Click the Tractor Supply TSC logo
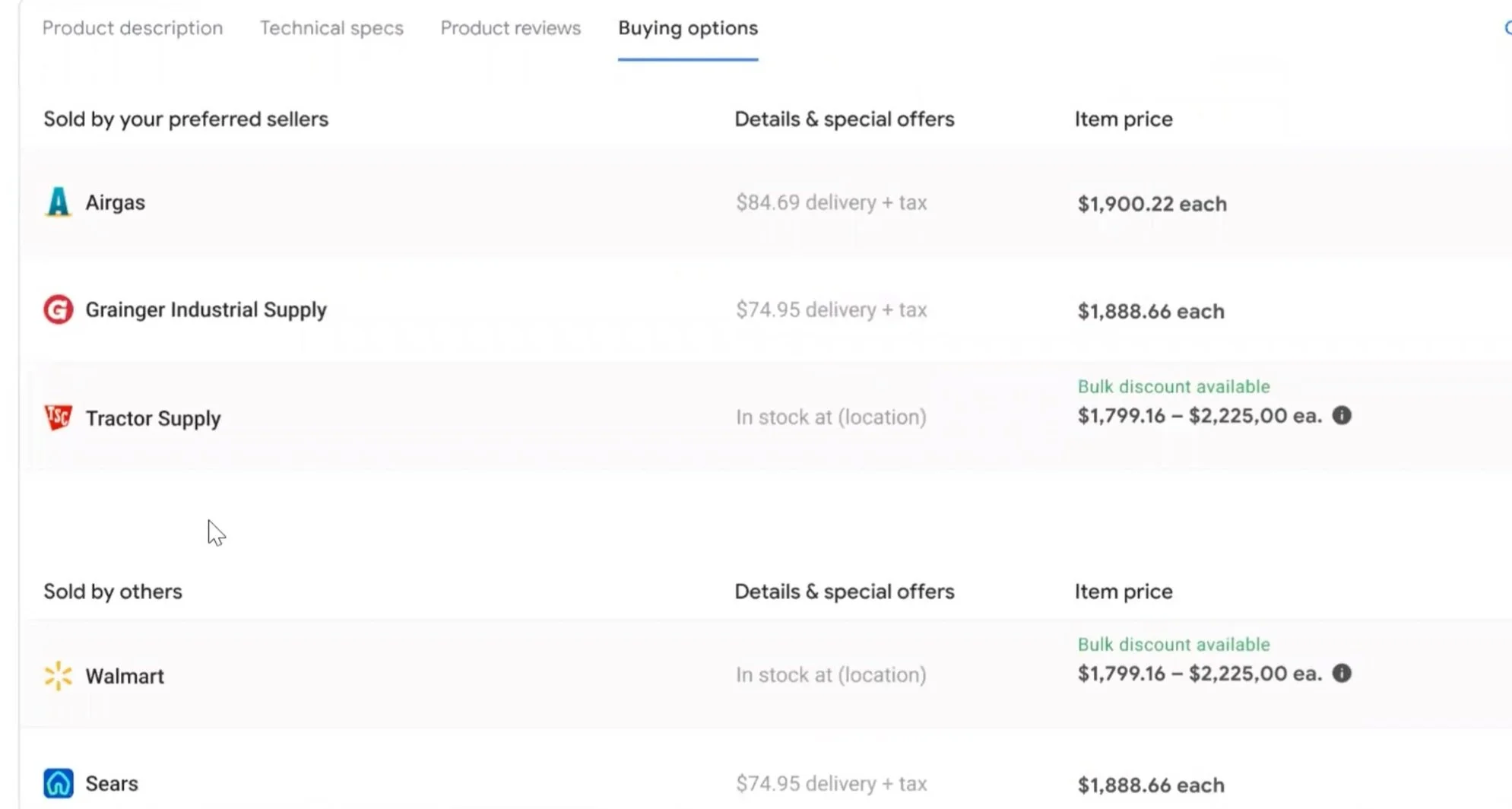Viewport: 1512px width, 809px height. [58, 417]
